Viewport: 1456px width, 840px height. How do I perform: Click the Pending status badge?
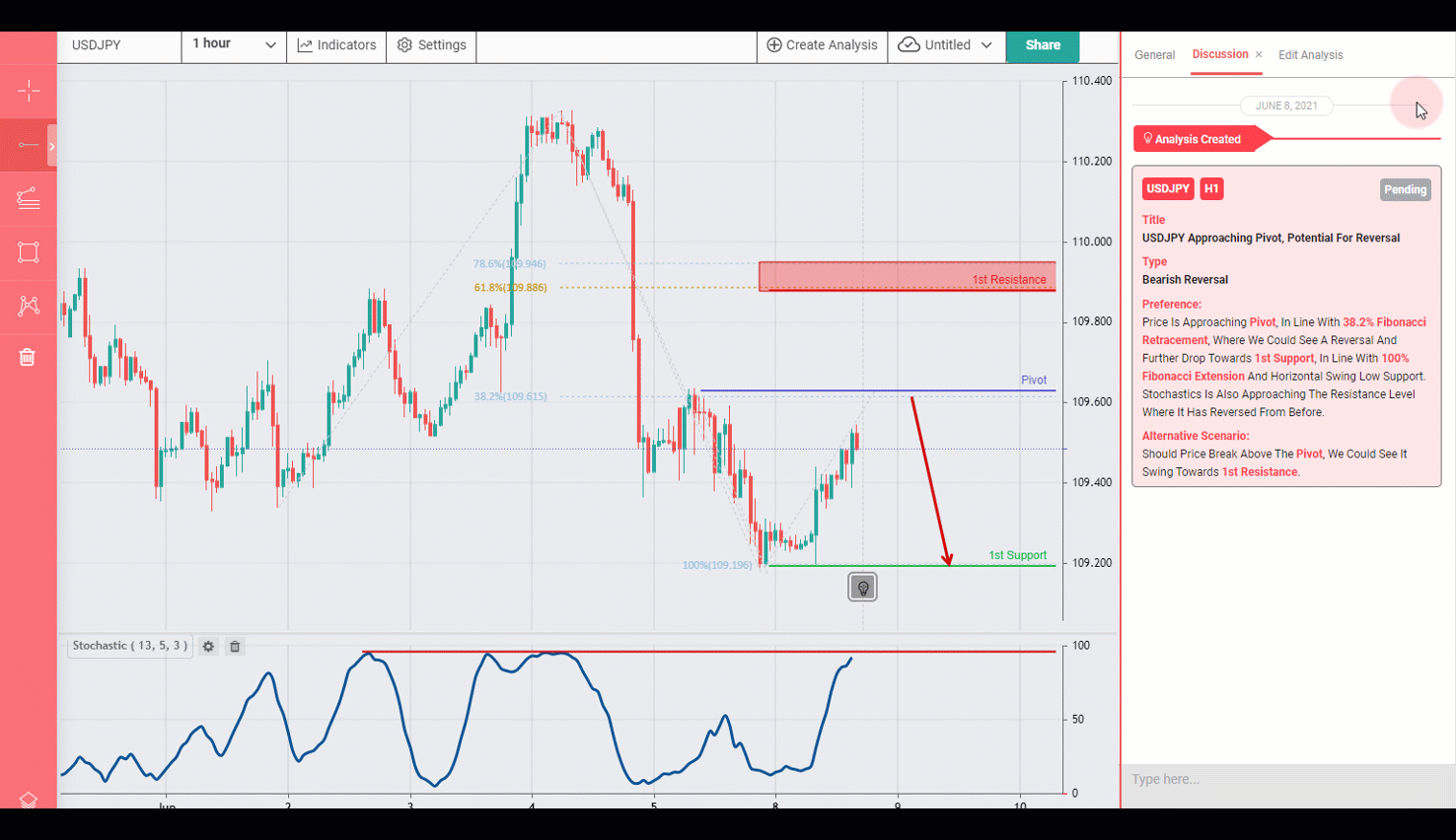pyautogui.click(x=1405, y=189)
